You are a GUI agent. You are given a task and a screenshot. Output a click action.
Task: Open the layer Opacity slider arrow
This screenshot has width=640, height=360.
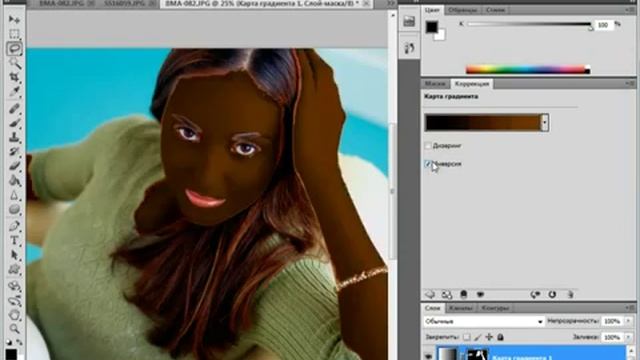629,321
